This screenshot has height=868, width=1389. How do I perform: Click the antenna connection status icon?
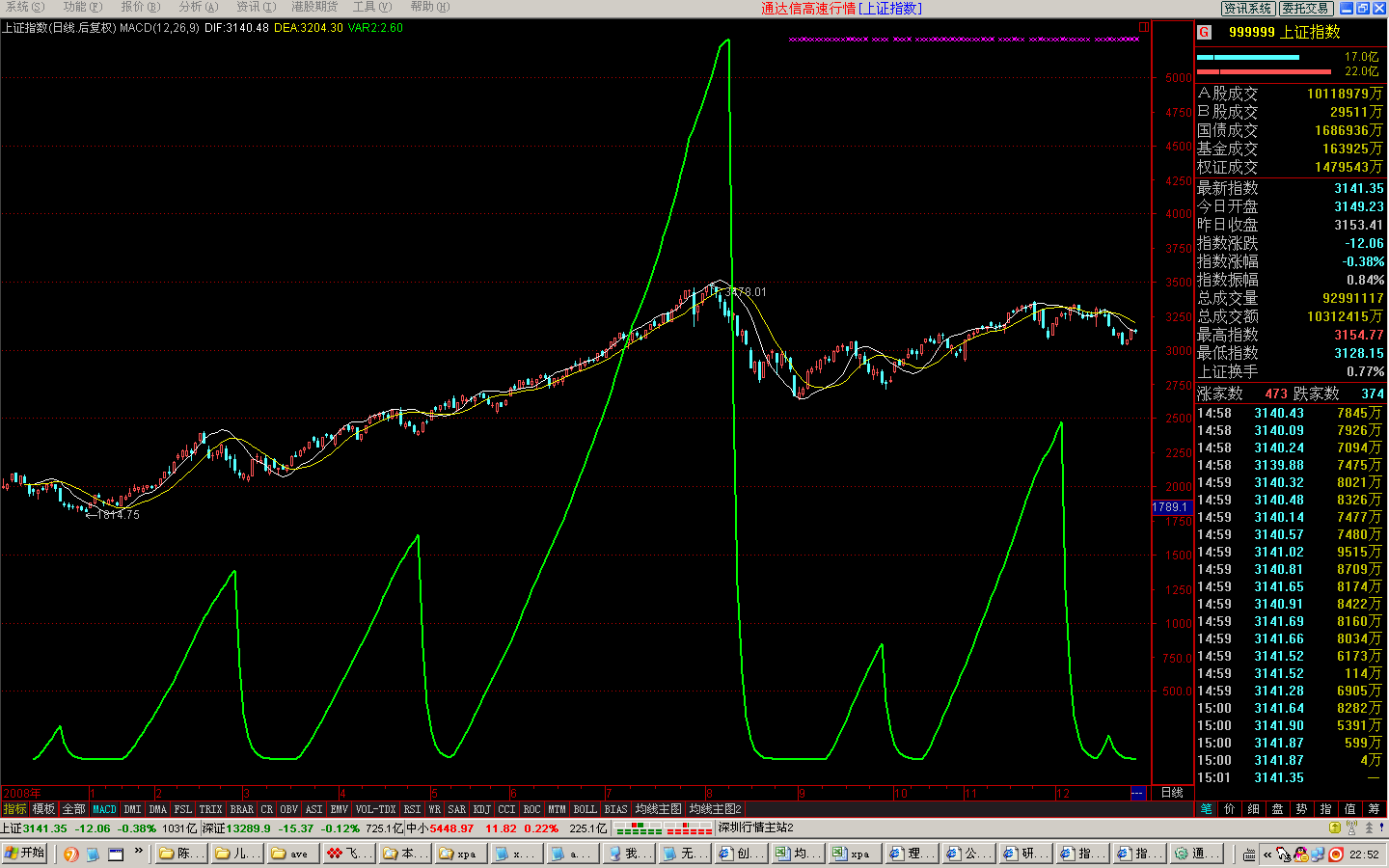[x=1352, y=827]
